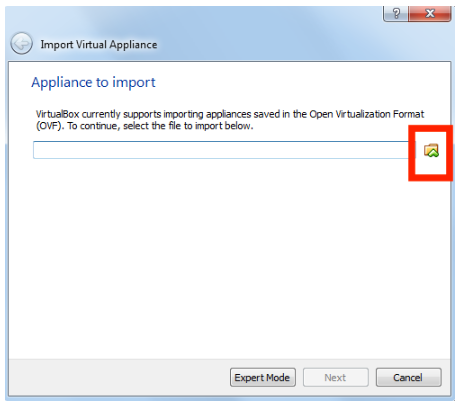The height and width of the screenshot is (406, 462).
Task: Exit using the red X in the title bar
Action: tap(430, 14)
